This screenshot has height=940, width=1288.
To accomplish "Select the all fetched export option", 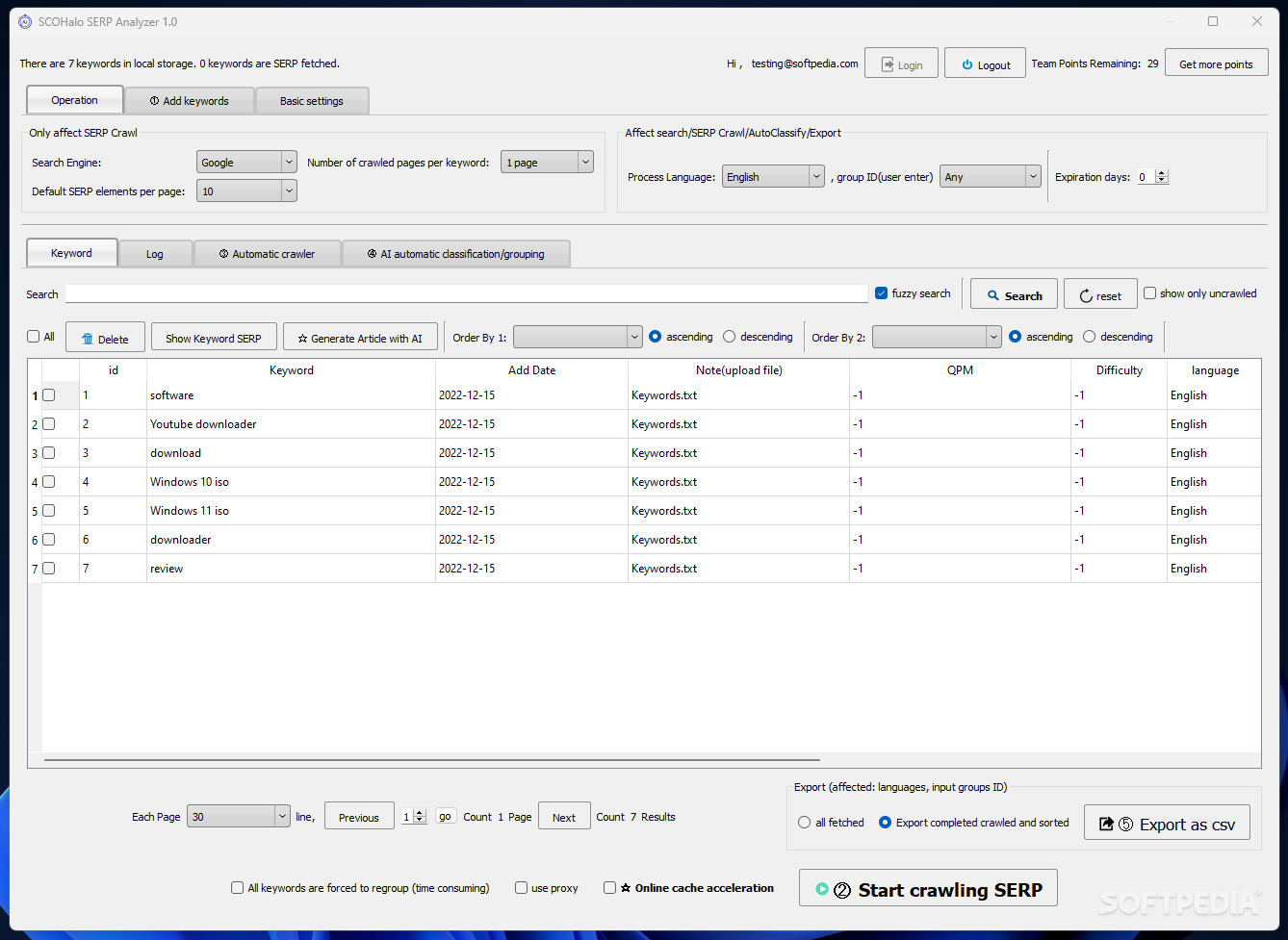I will coord(805,823).
